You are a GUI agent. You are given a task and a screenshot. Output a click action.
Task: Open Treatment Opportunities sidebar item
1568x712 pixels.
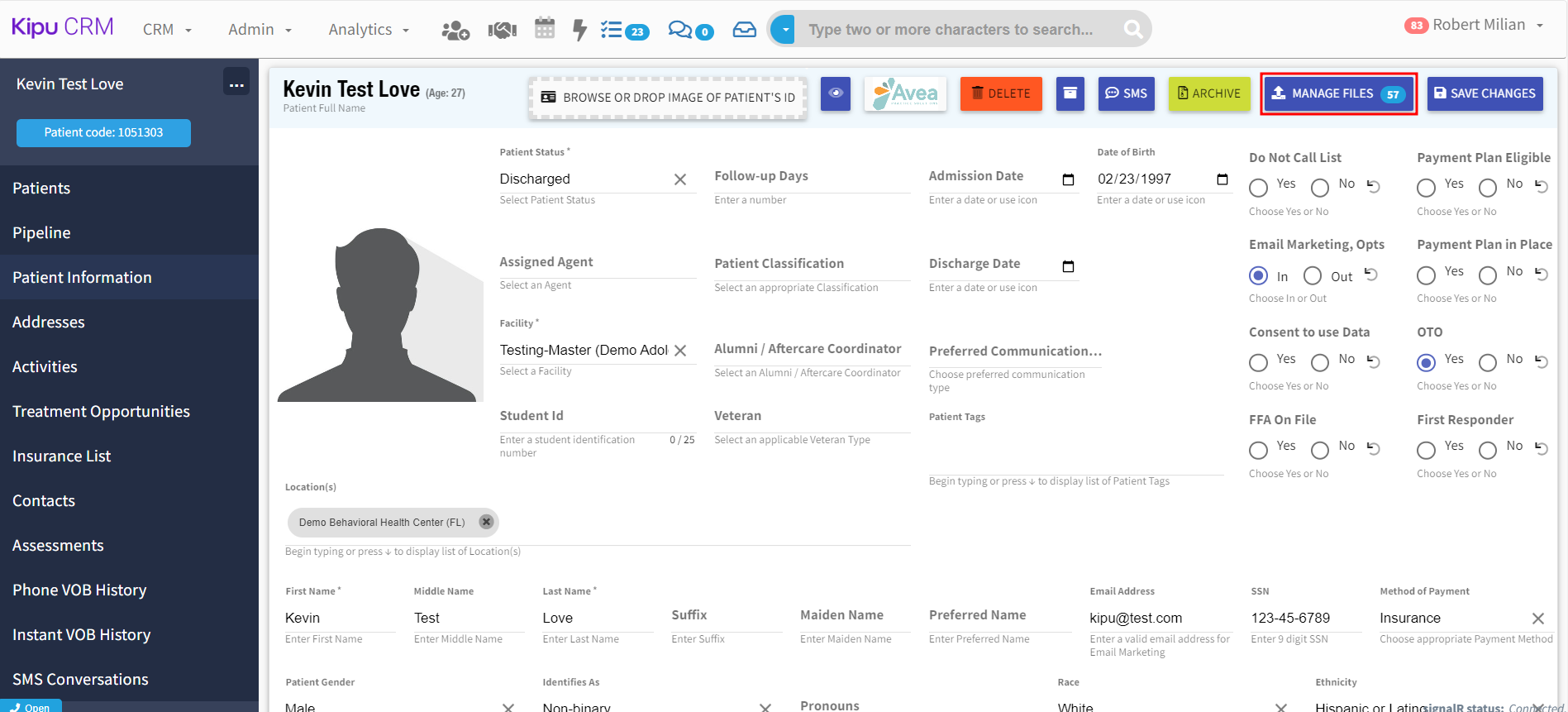(x=101, y=411)
